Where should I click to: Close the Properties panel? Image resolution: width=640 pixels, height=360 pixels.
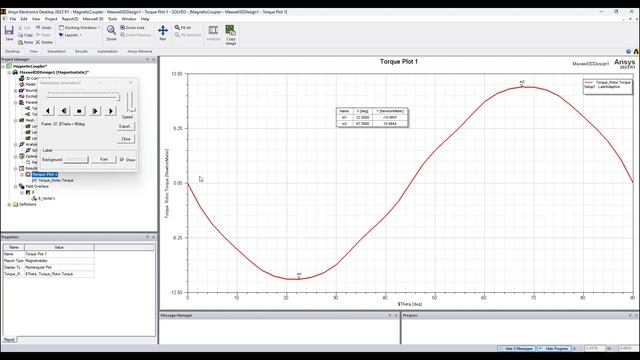click(153, 237)
